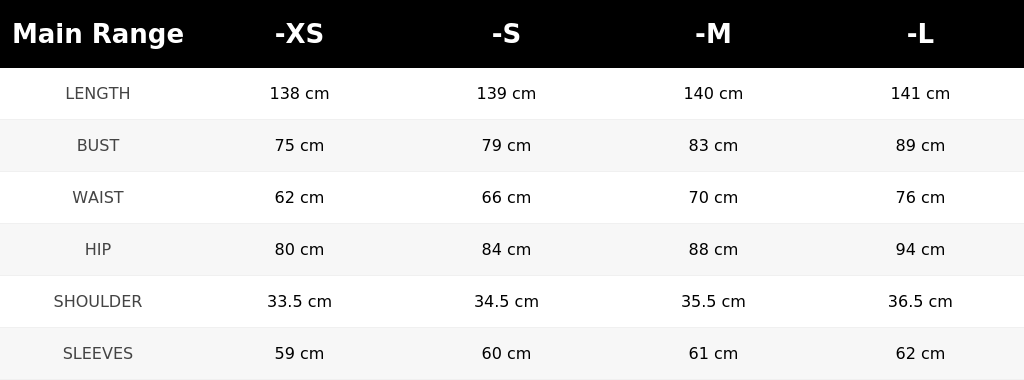Click the SHOULDER row label
The image size is (1024, 380).
[x=98, y=302]
